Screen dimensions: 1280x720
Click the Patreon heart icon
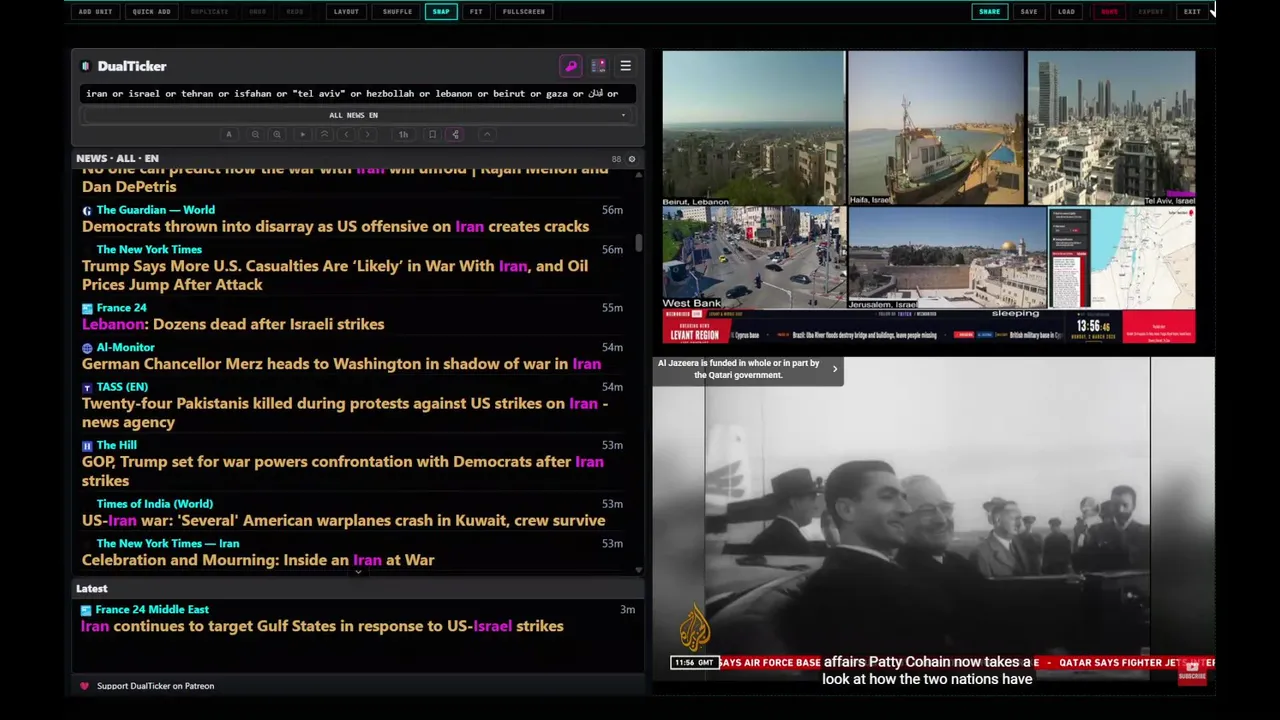[x=85, y=686]
